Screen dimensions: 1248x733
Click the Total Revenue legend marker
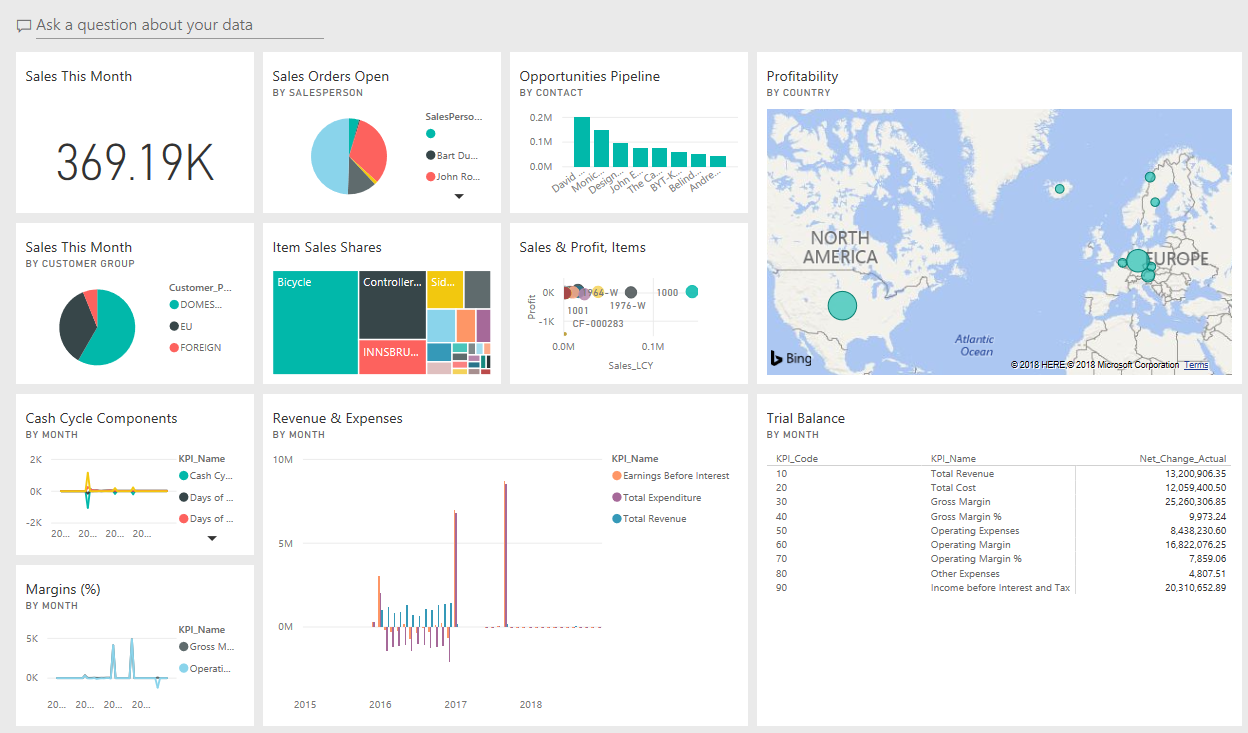617,519
